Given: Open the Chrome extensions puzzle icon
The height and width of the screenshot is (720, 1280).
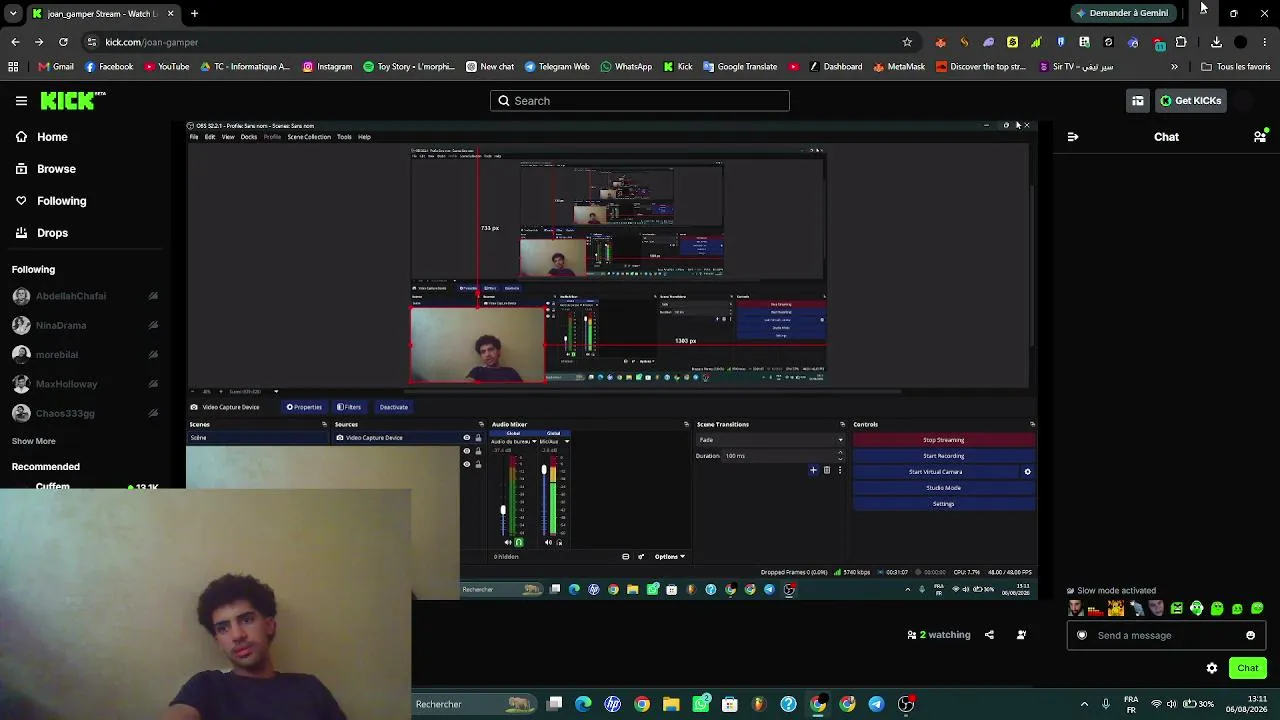Looking at the screenshot, I should [1181, 42].
